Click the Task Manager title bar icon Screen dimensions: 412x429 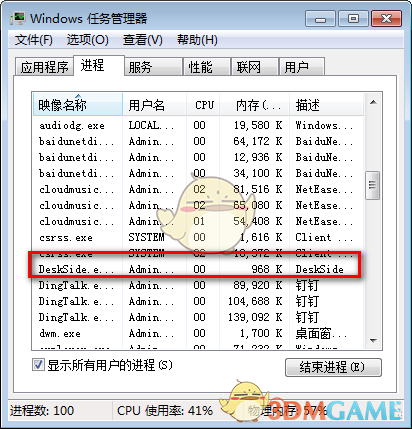[x=17, y=18]
